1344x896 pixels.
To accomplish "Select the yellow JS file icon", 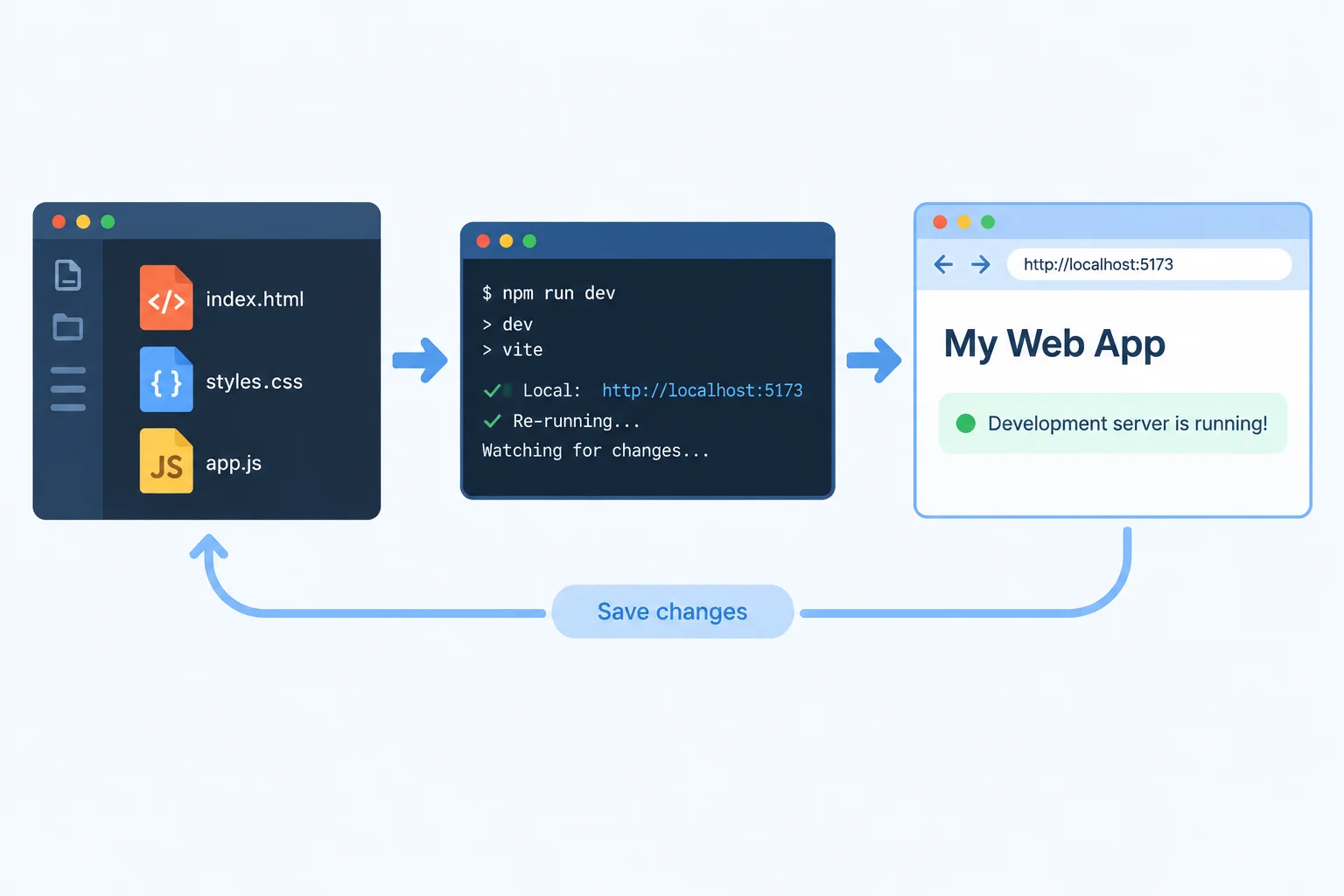I will [166, 461].
